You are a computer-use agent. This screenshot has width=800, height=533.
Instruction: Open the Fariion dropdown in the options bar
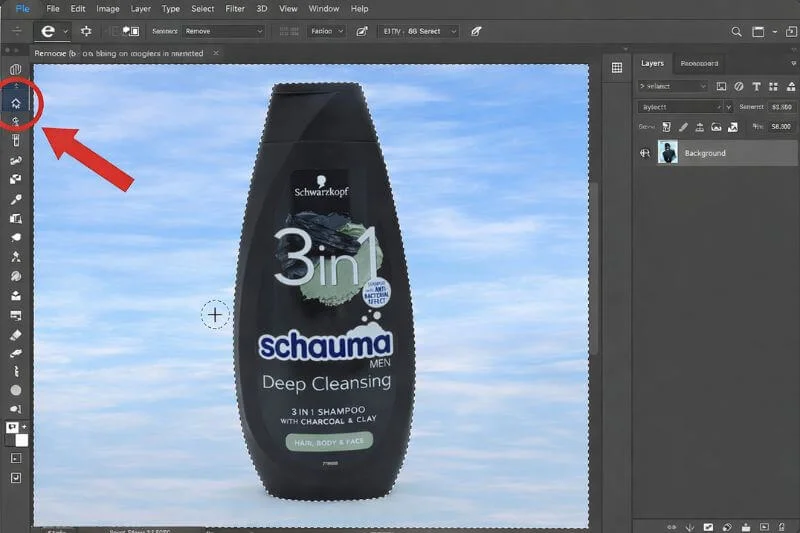(327, 31)
